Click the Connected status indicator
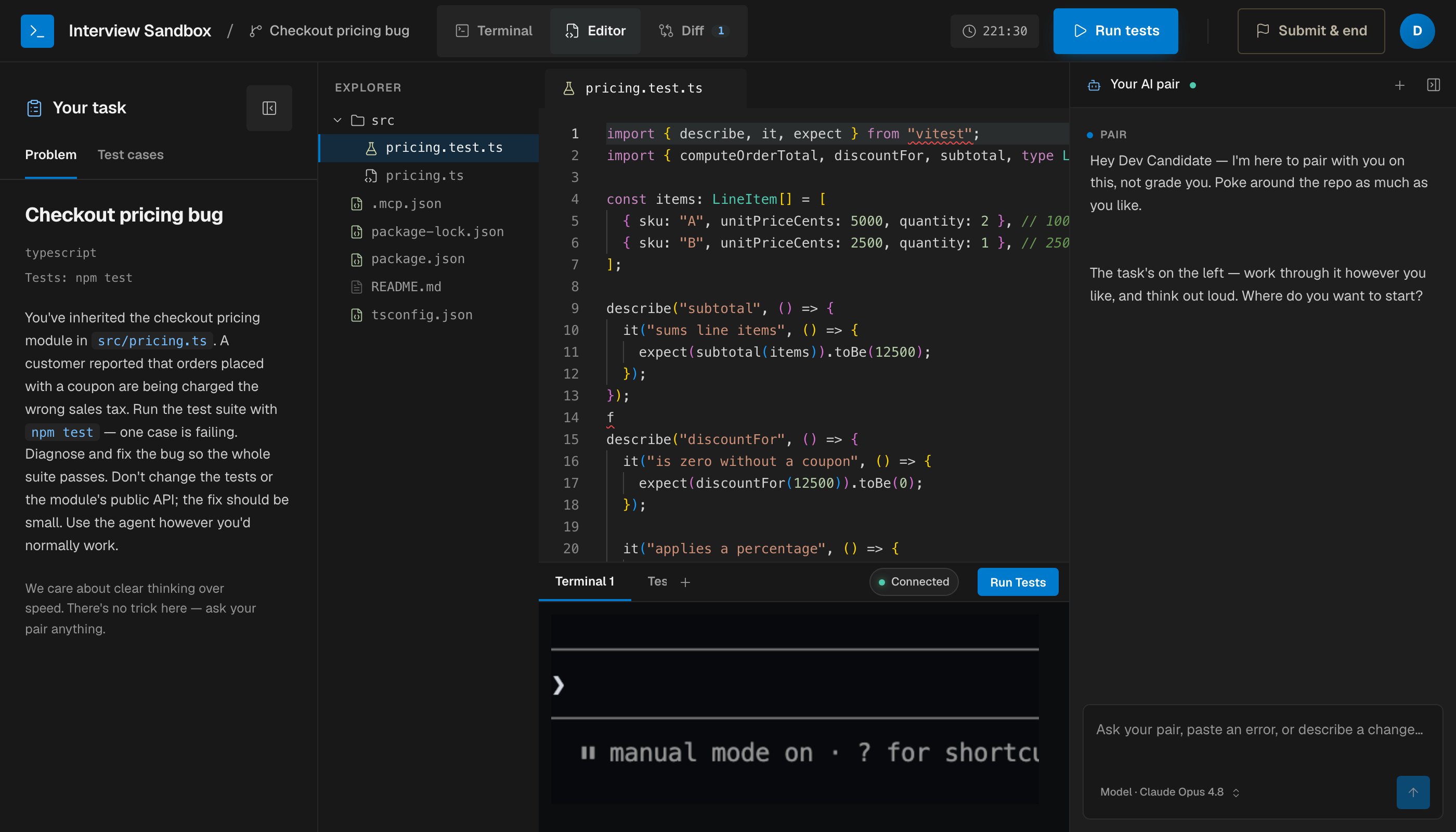The height and width of the screenshot is (832, 1456). coord(914,582)
